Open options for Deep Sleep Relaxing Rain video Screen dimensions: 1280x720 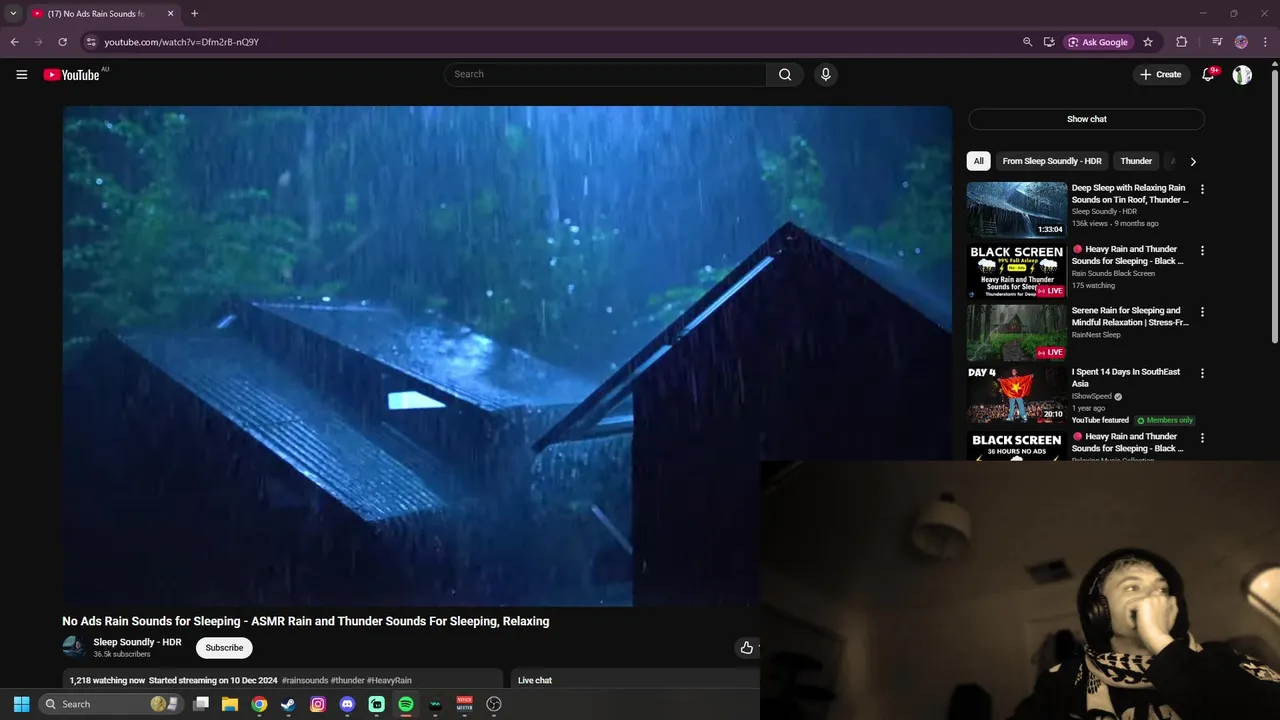pos(1202,189)
